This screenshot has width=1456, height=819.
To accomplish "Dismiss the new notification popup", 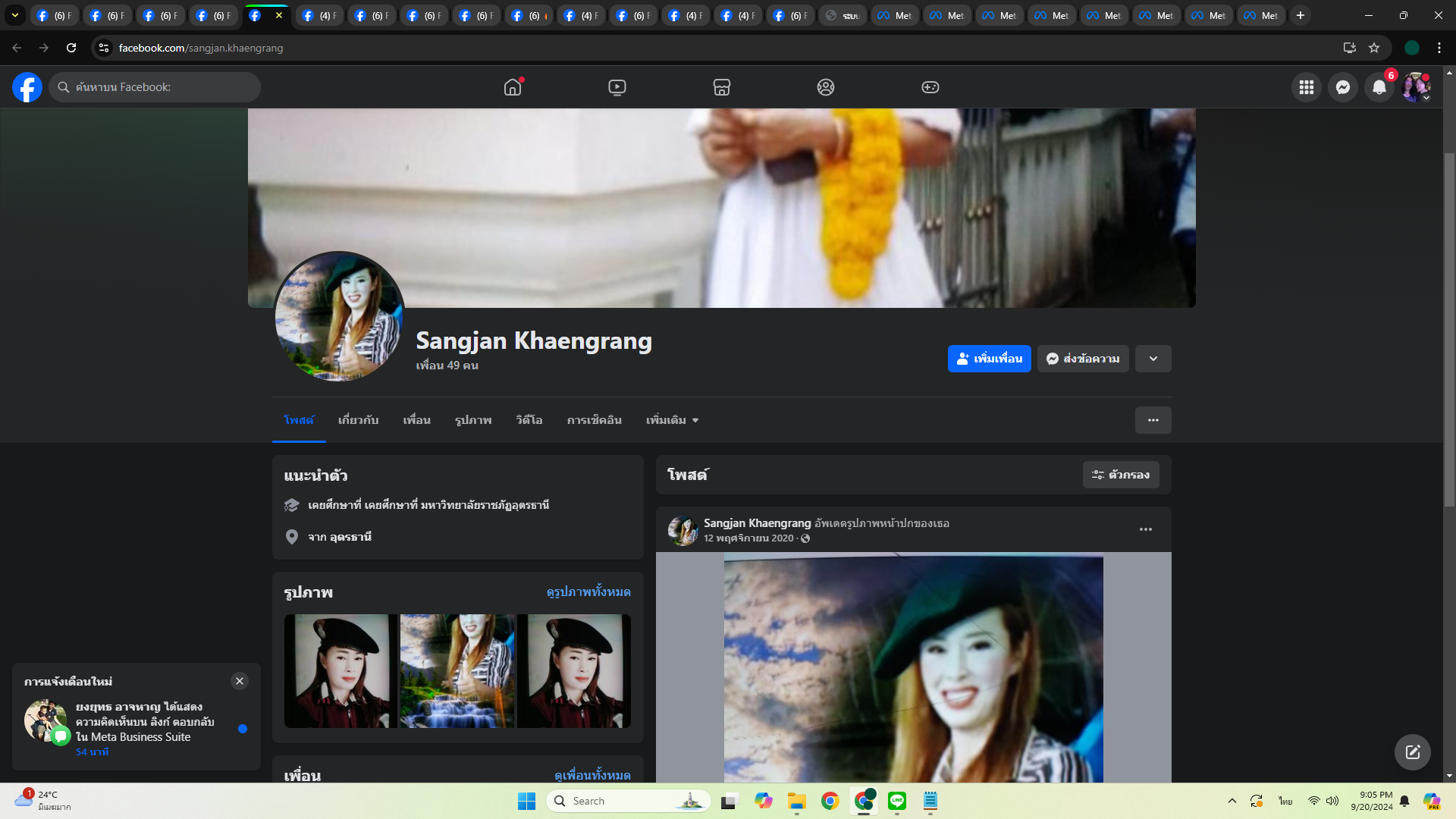I will point(240,681).
